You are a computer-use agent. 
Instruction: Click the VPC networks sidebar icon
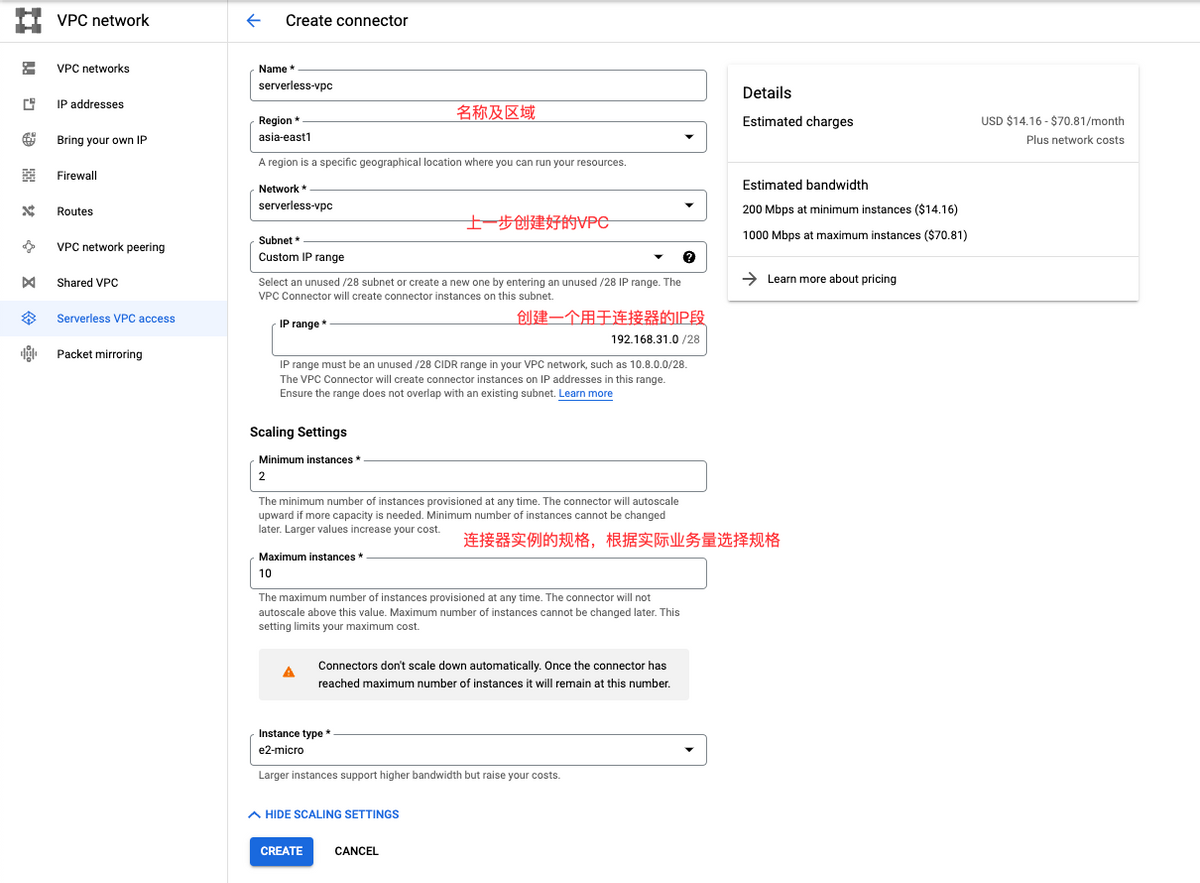(x=29, y=68)
